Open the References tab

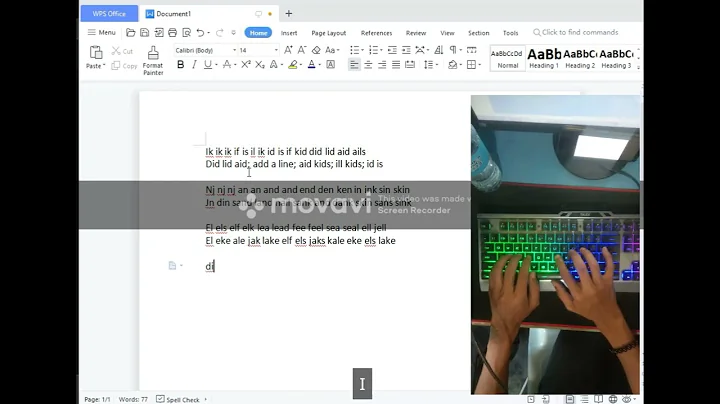tap(377, 33)
